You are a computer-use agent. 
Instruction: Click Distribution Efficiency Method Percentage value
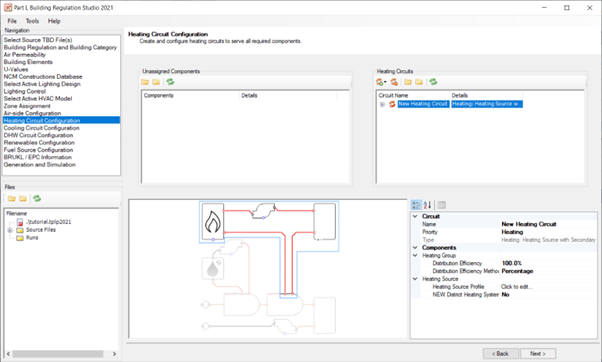pyautogui.click(x=548, y=271)
